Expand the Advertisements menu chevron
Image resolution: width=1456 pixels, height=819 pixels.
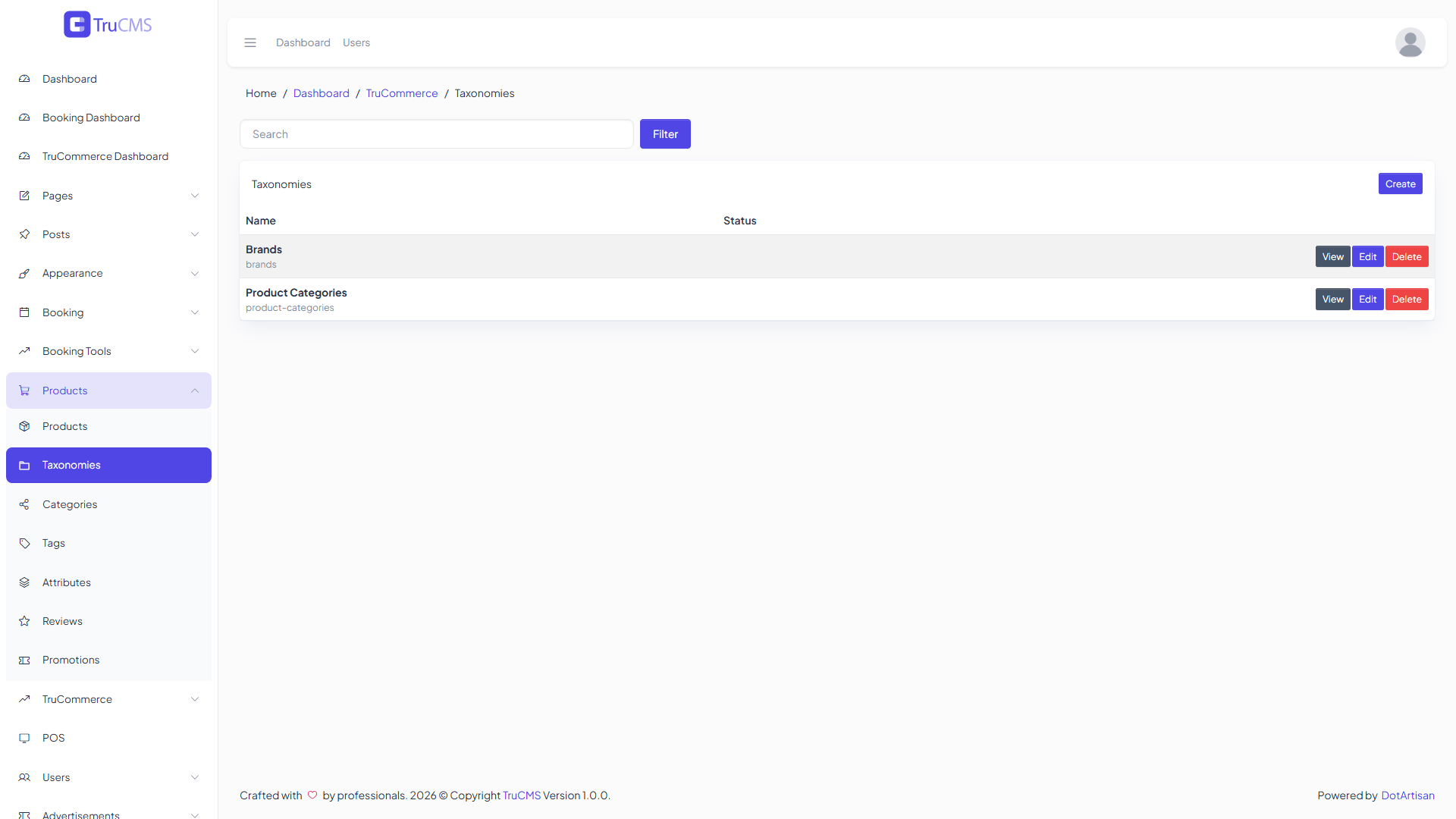[x=195, y=815]
